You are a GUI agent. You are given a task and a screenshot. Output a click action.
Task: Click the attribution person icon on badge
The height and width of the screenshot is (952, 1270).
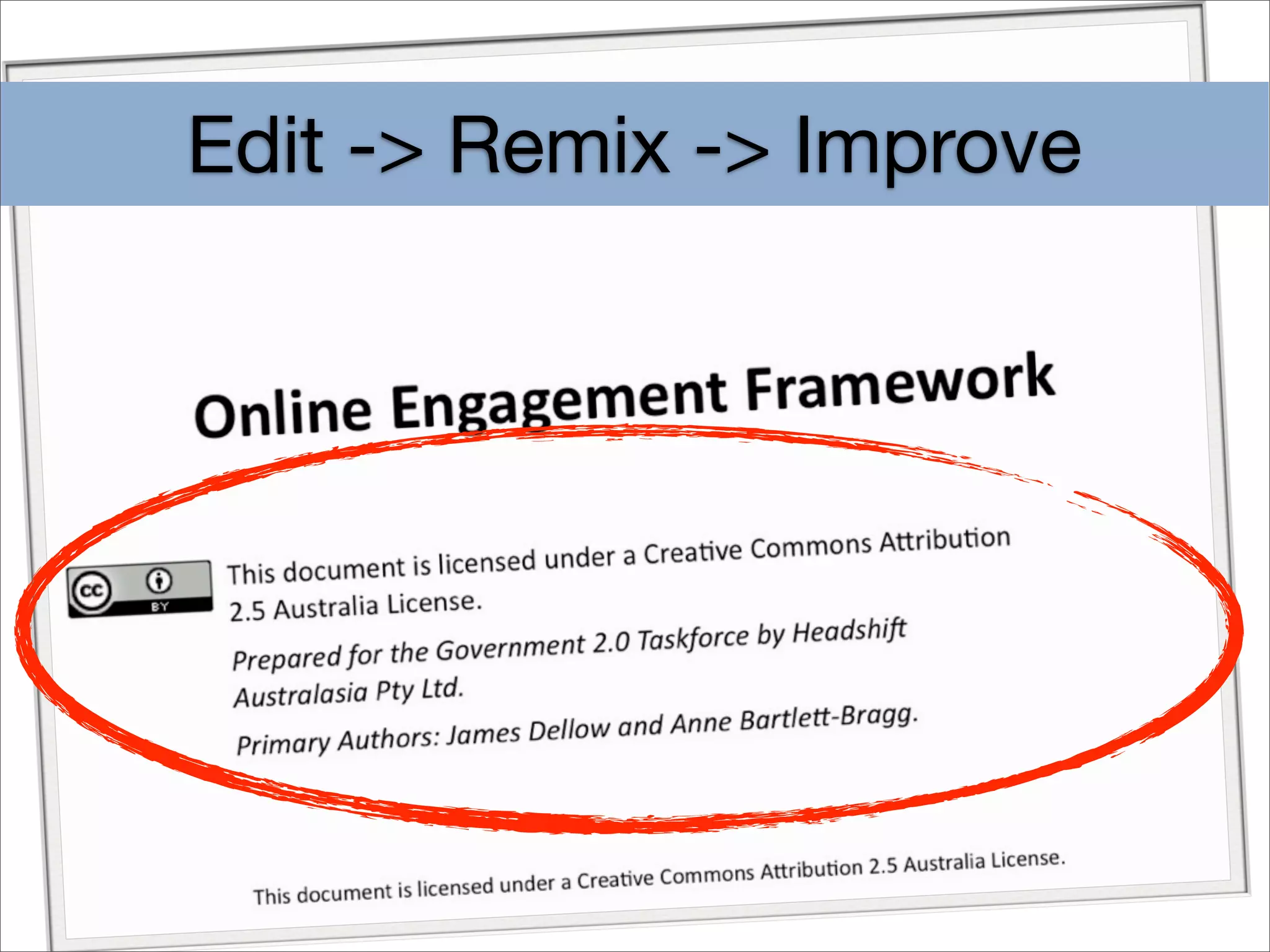click(159, 581)
